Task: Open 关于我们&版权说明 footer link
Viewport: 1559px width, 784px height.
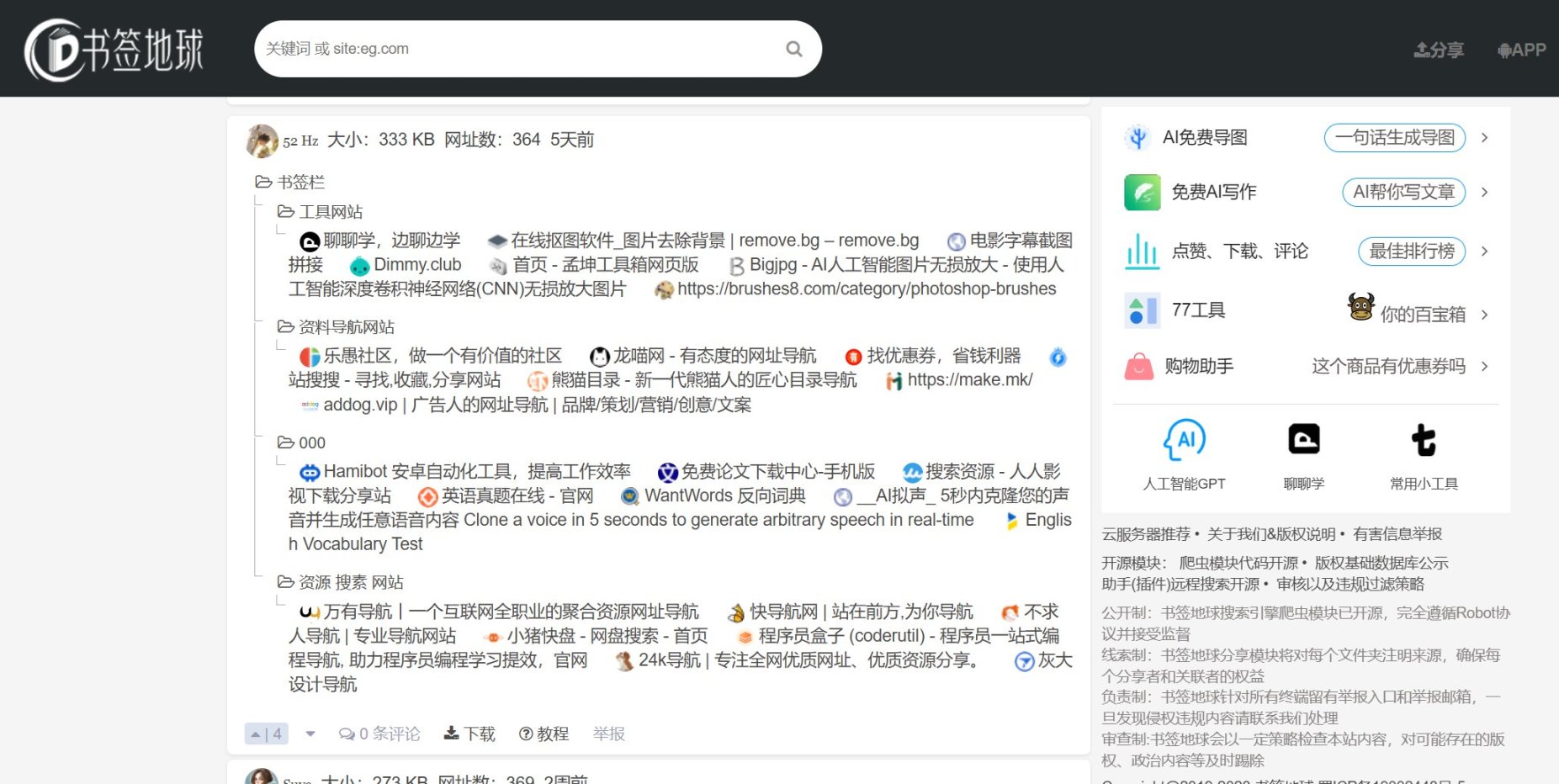Action: [x=1271, y=534]
